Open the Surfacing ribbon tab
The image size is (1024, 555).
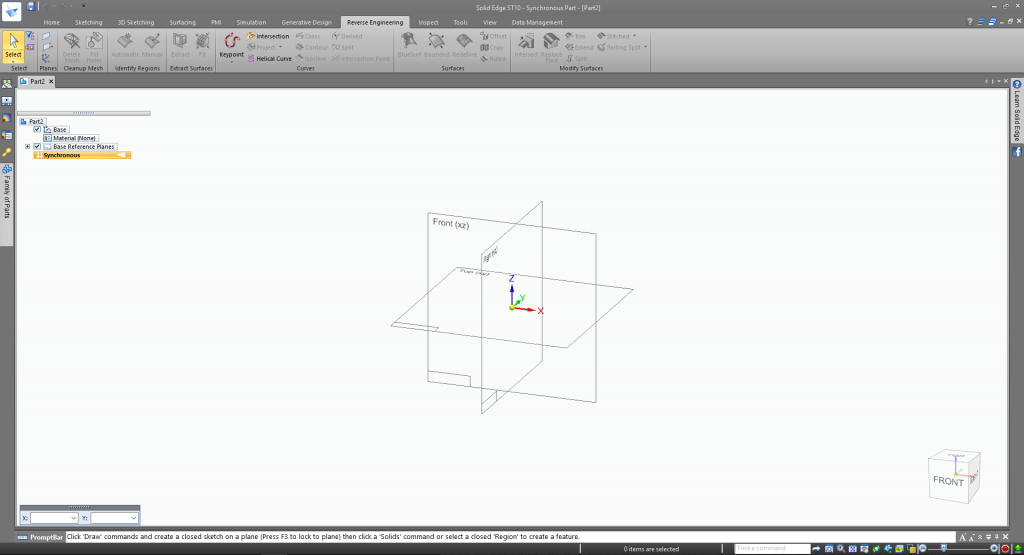182,22
